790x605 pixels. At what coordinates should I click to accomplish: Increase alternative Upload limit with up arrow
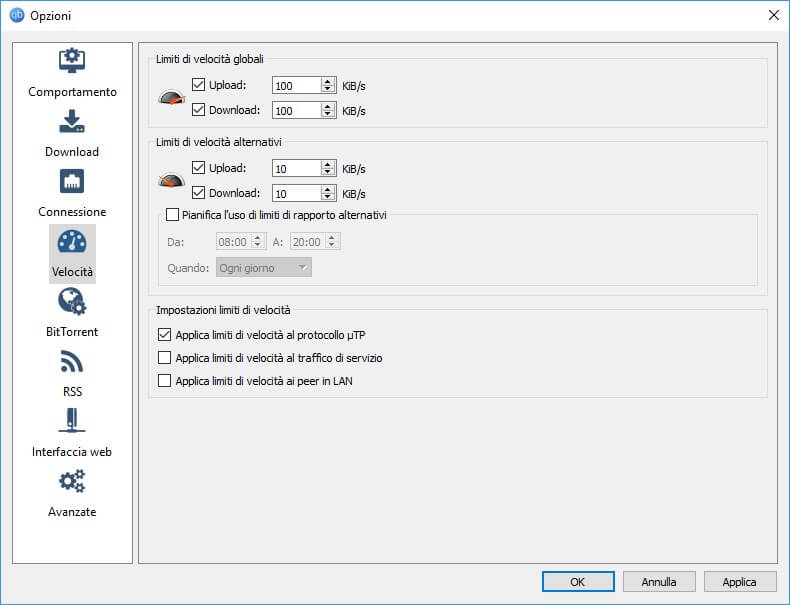pos(328,165)
